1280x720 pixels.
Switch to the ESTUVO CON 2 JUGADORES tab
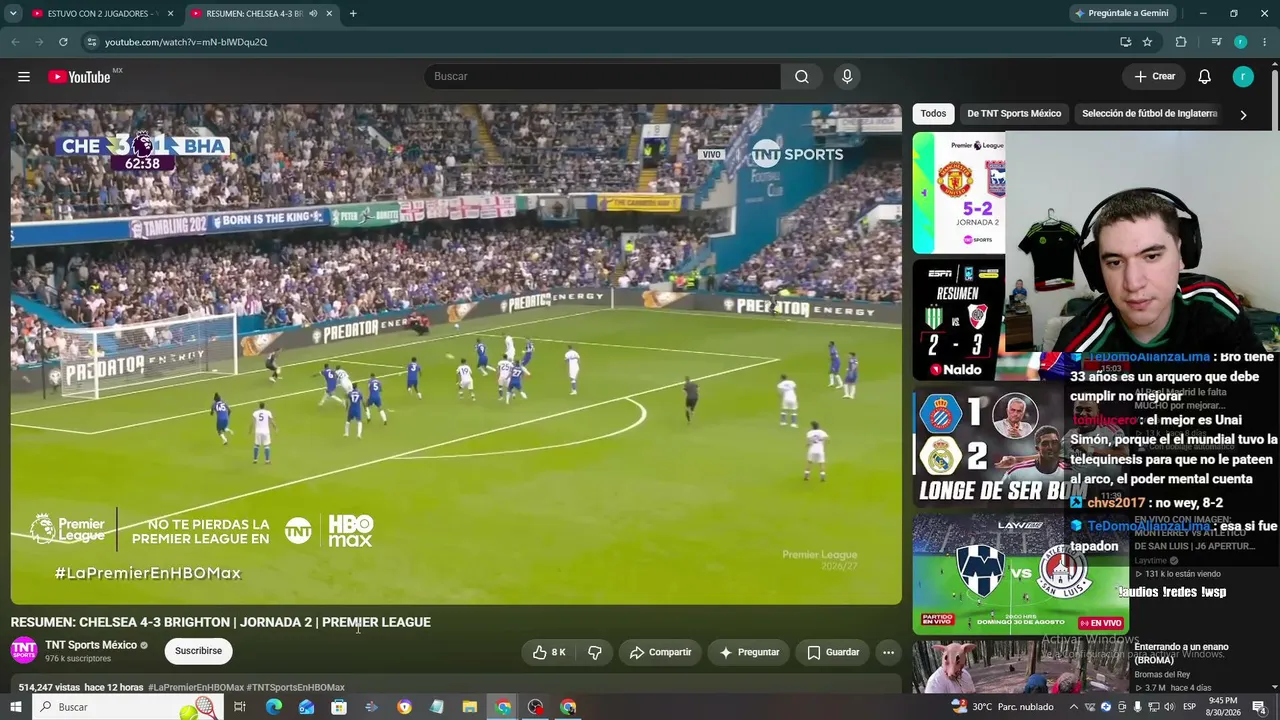[x=102, y=14]
